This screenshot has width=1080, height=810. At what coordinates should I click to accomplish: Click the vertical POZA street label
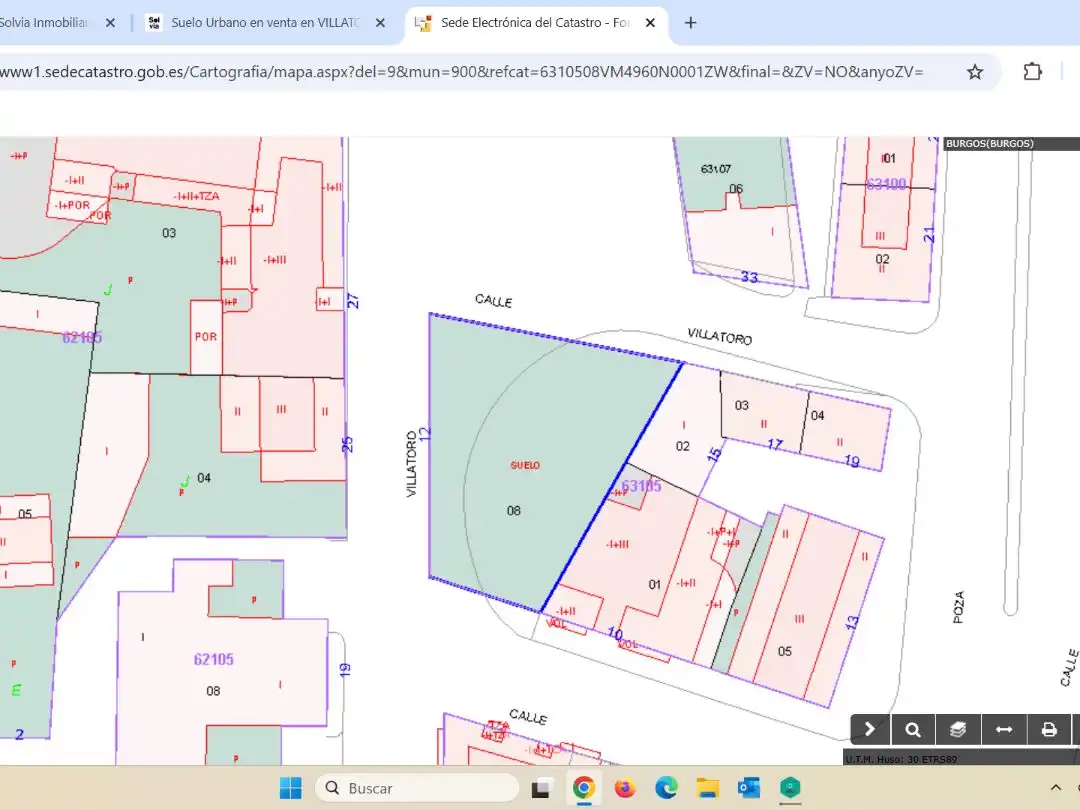pos(958,608)
